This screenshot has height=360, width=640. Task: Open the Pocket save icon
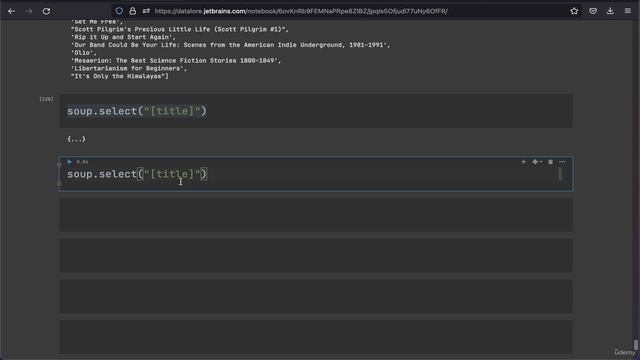click(x=593, y=11)
